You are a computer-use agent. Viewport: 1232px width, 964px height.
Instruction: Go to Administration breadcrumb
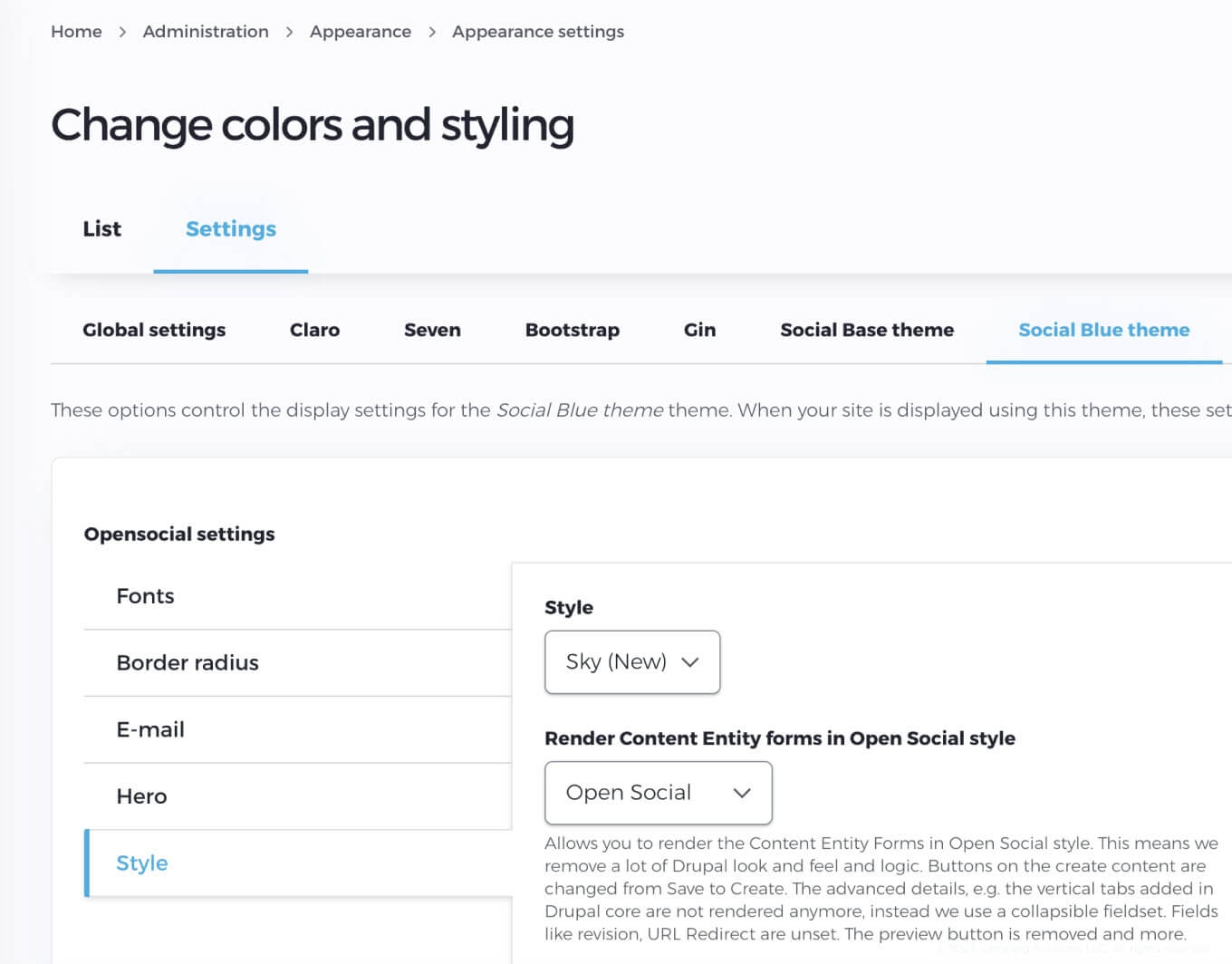click(x=206, y=32)
